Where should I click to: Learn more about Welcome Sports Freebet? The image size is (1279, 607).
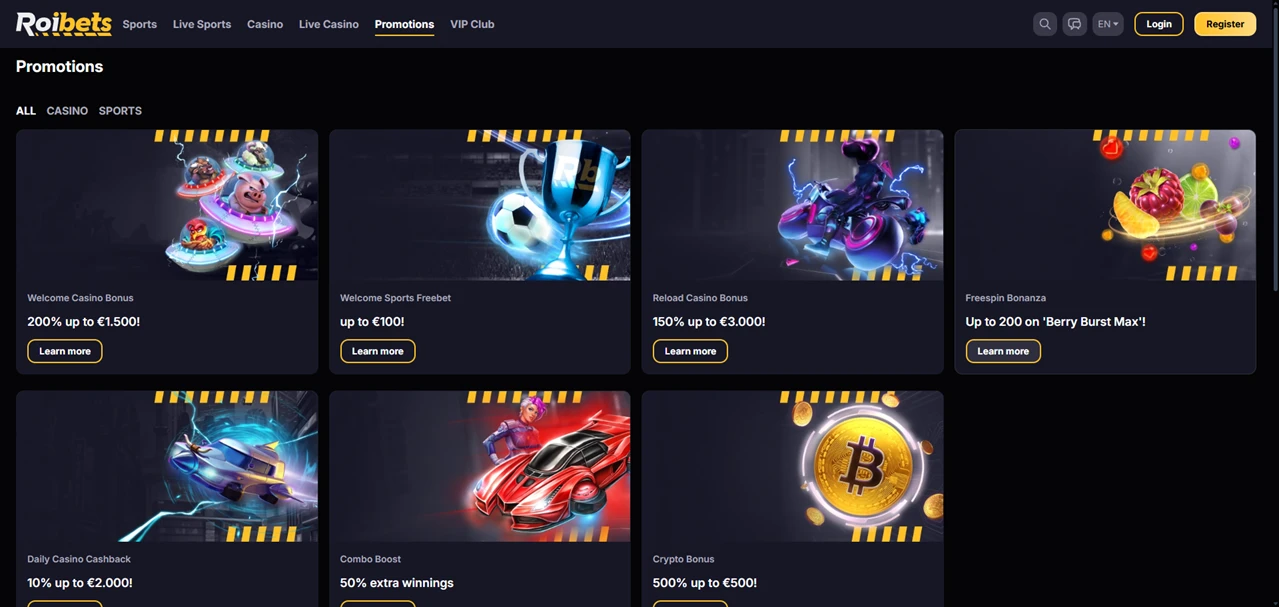(x=378, y=351)
